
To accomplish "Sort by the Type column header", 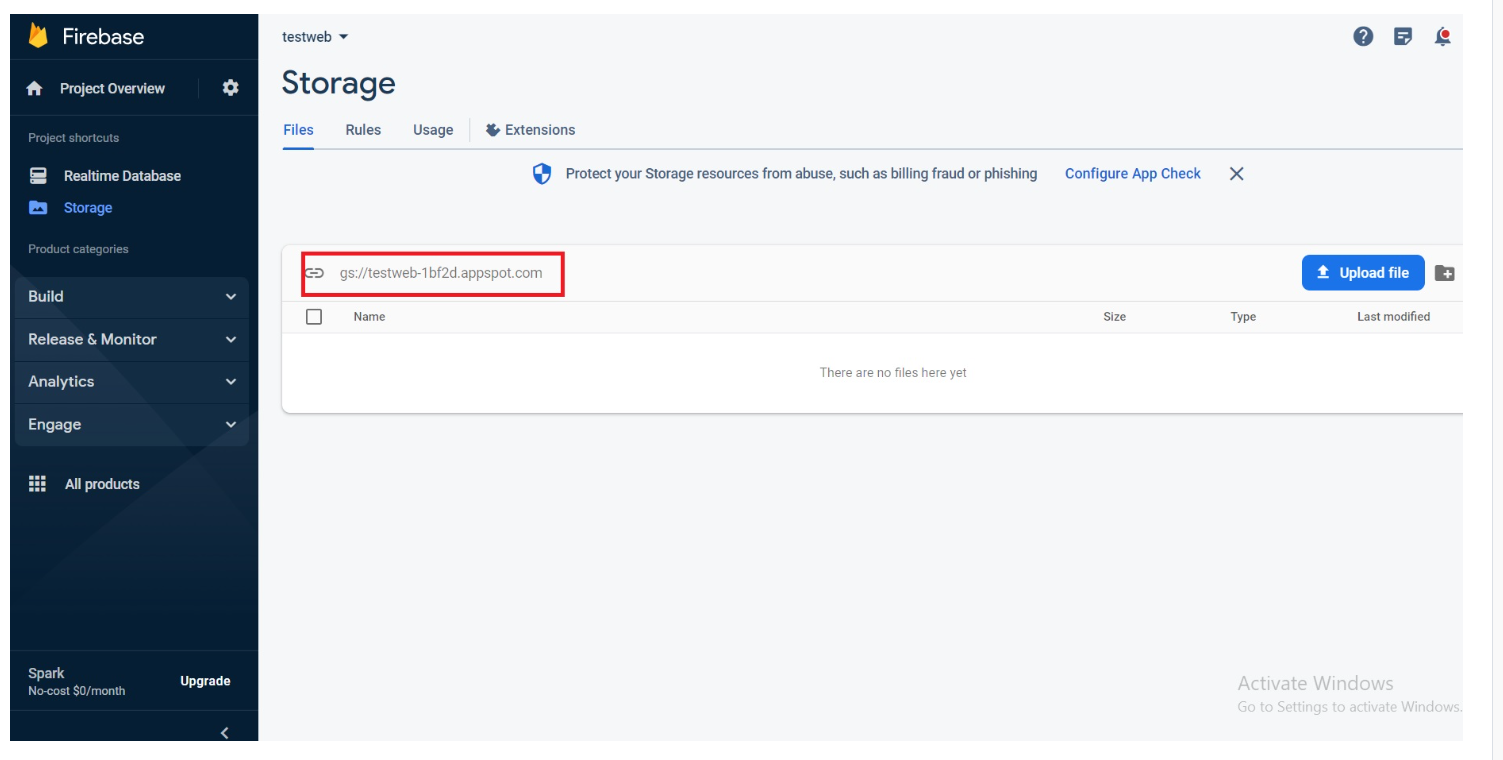I will [x=1243, y=317].
